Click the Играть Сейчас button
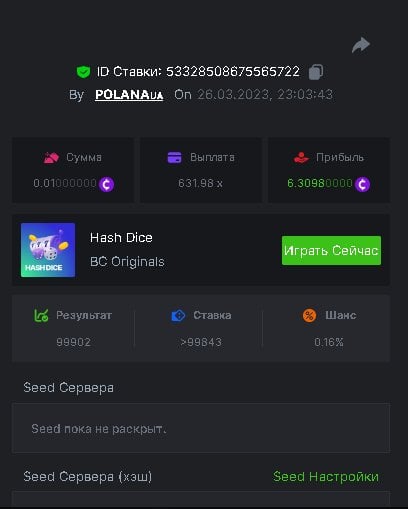Viewport: 408px width, 509px height. tap(331, 251)
